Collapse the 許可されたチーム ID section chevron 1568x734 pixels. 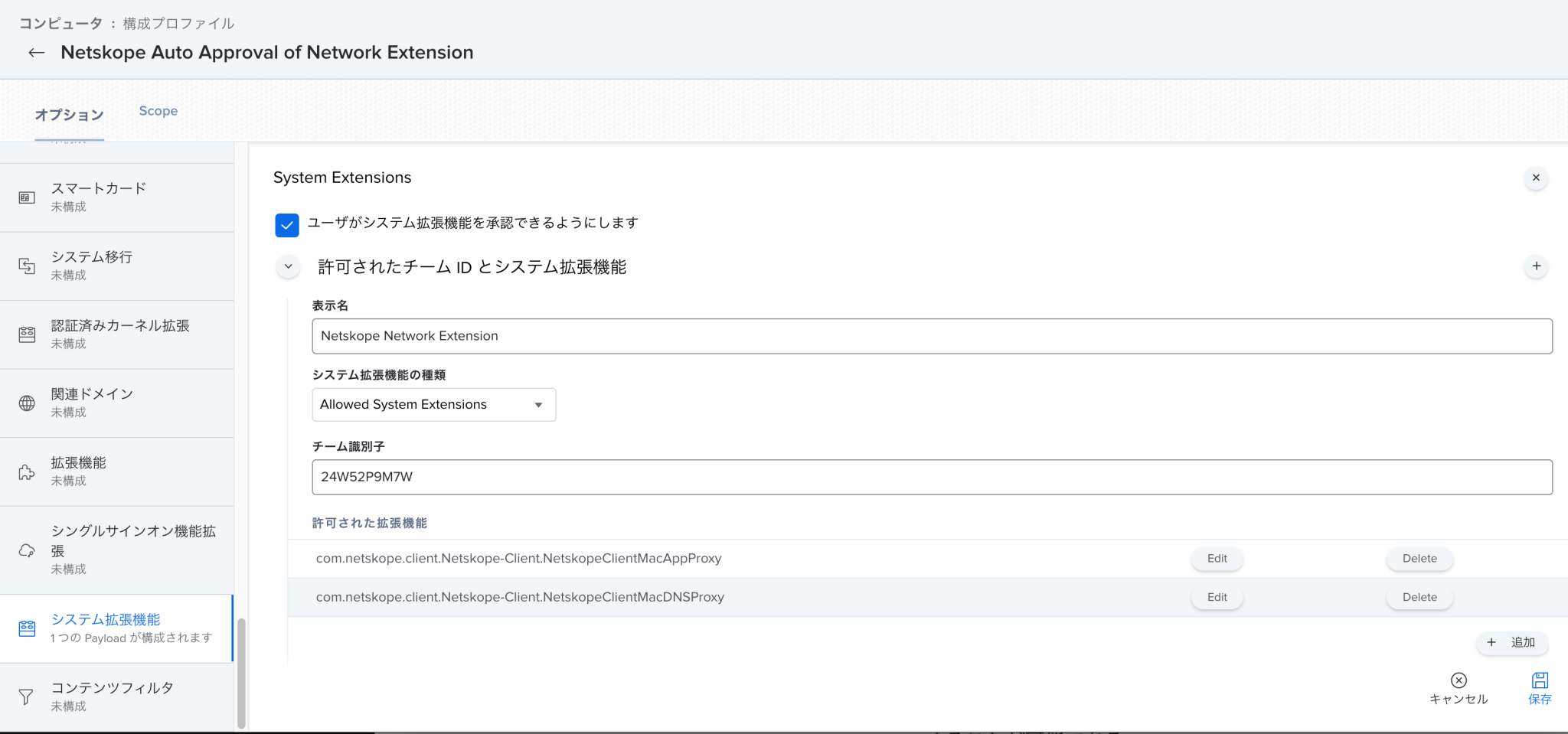pos(288,266)
